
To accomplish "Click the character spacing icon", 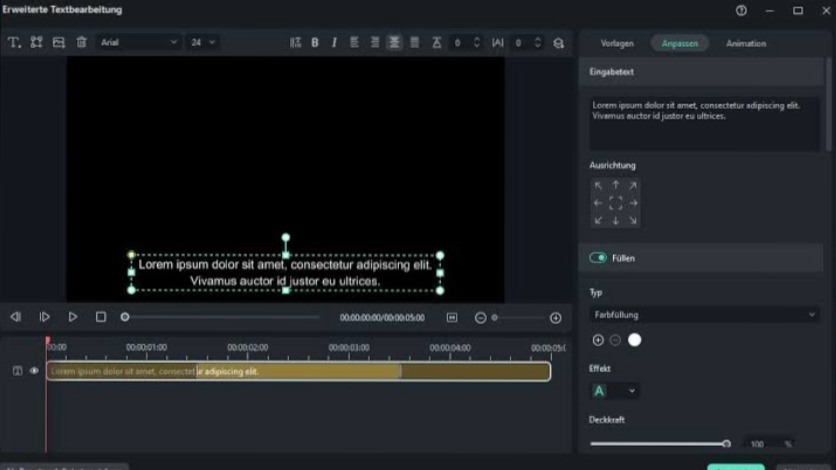I will 497,43.
